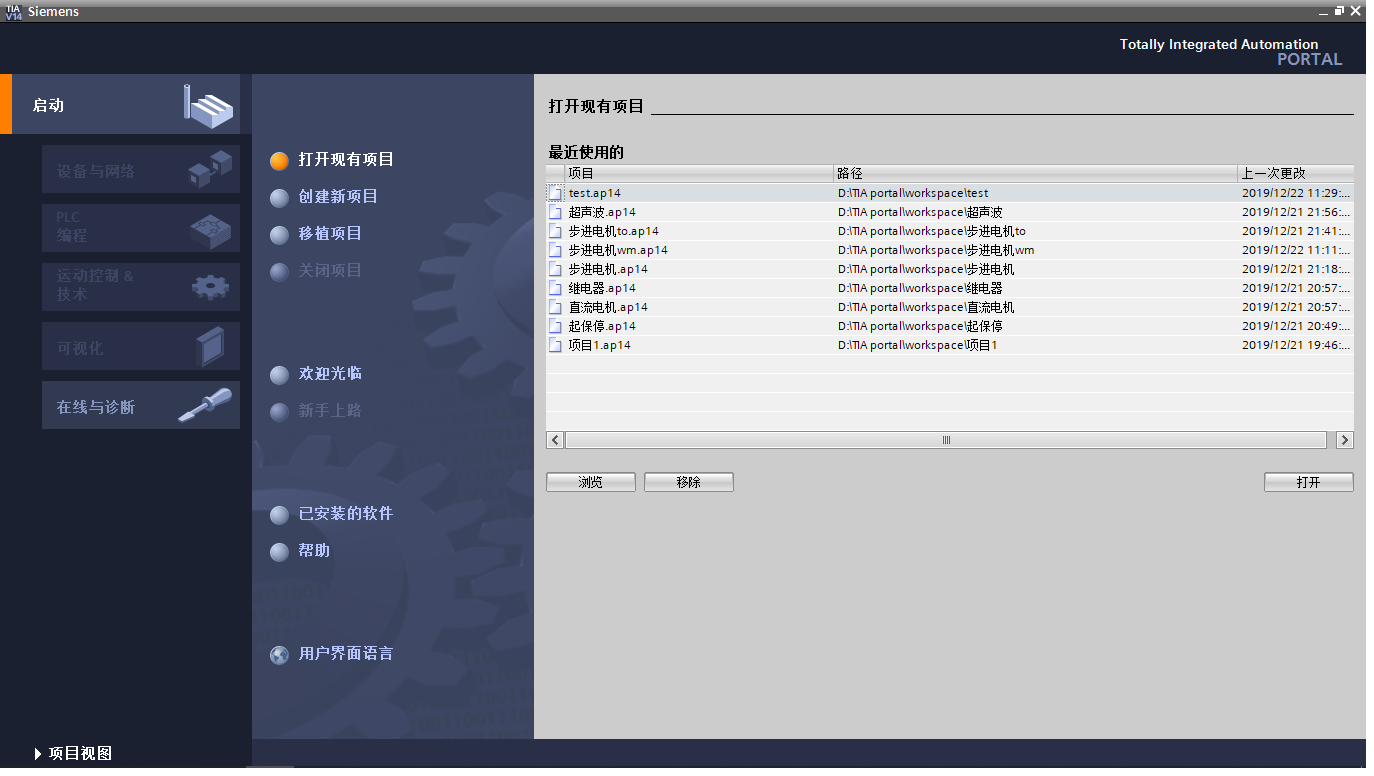
Task: Click the factory icon in 启动 portal
Action: (x=208, y=105)
